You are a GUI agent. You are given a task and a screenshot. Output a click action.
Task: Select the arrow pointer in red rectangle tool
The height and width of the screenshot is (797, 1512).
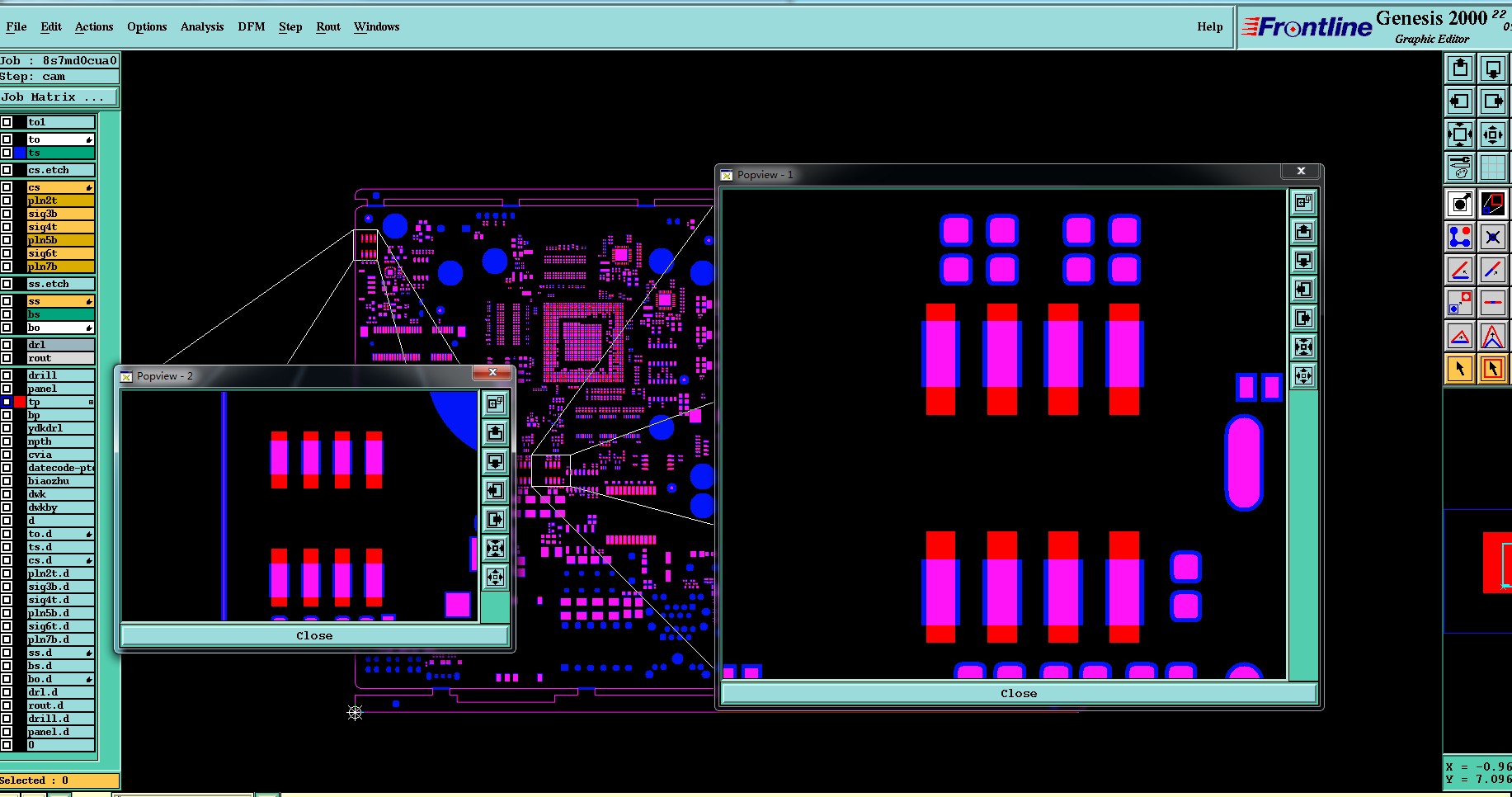coord(1493,369)
